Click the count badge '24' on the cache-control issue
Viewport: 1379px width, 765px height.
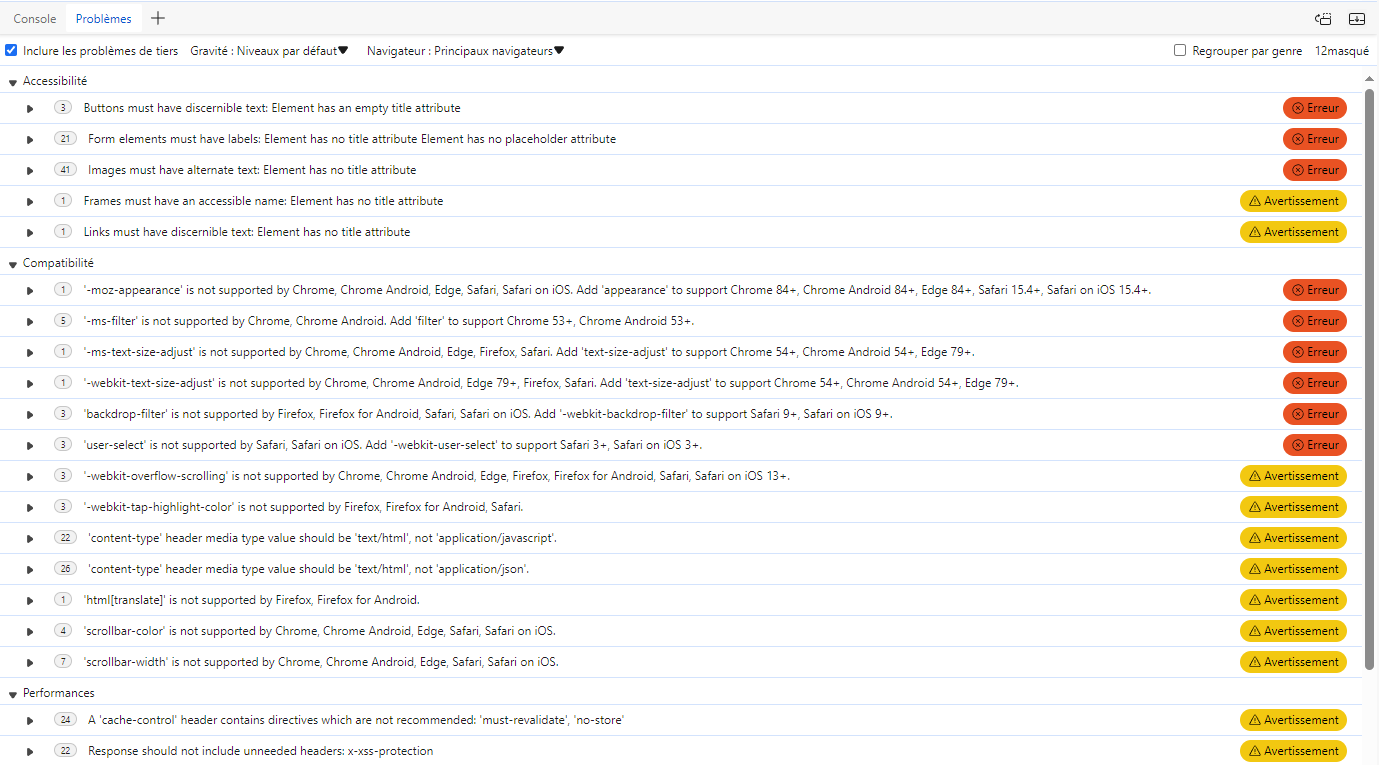tap(65, 720)
